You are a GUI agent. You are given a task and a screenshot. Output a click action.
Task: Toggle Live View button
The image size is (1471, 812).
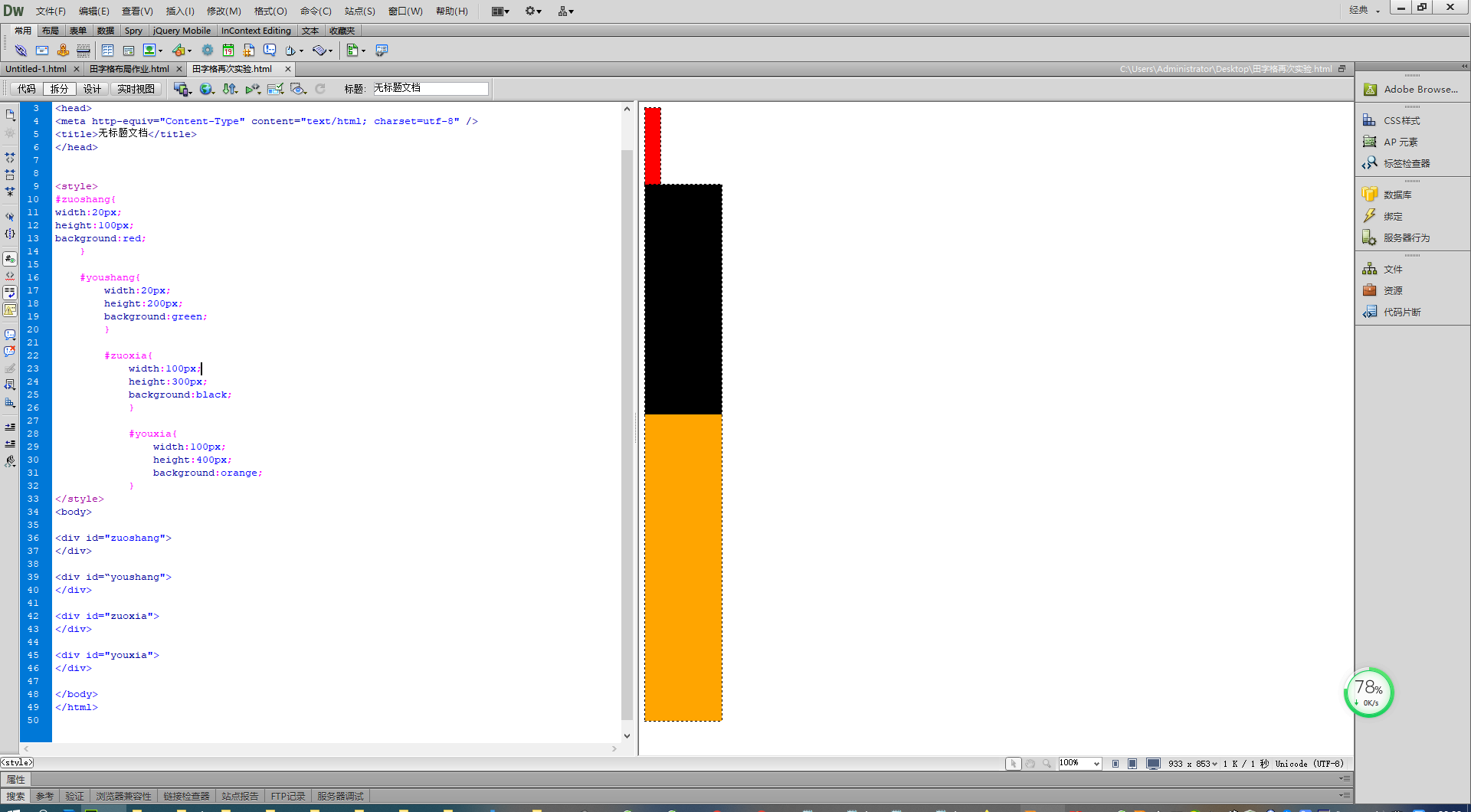coord(136,89)
